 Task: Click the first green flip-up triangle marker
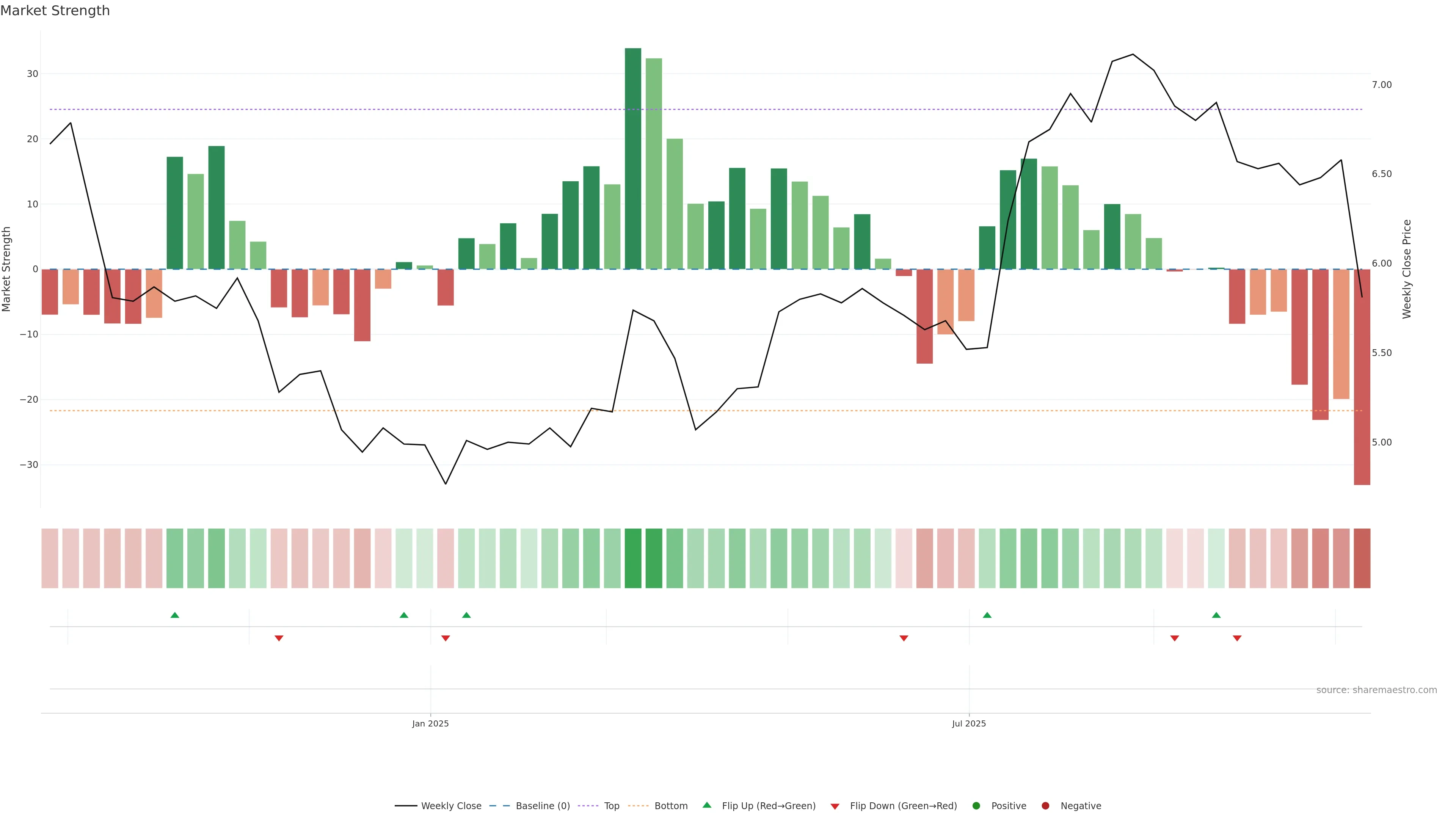coord(175,615)
